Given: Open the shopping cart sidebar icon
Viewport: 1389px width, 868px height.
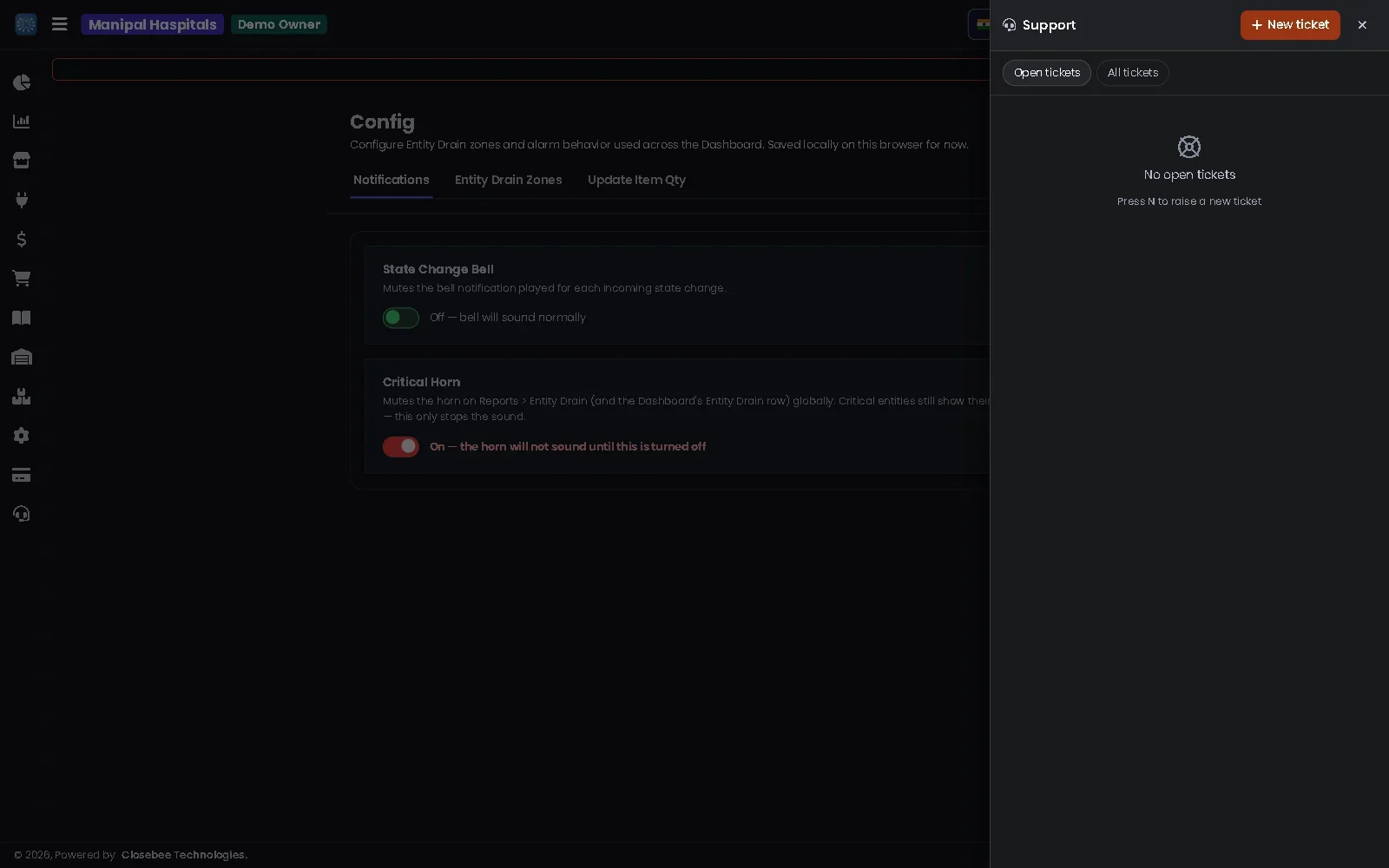Looking at the screenshot, I should click(22, 279).
